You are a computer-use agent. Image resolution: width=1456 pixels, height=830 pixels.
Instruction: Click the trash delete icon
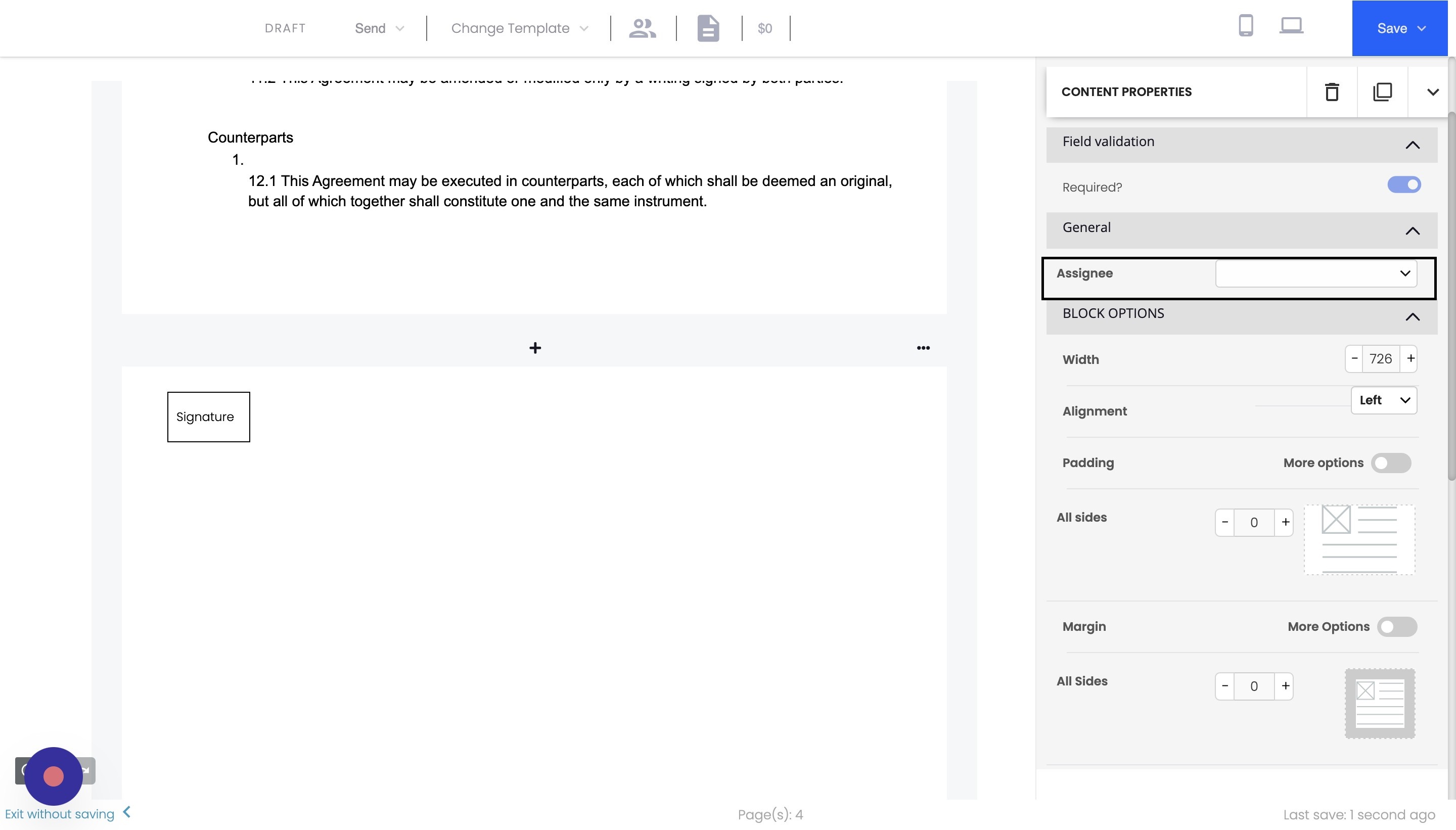[1332, 92]
